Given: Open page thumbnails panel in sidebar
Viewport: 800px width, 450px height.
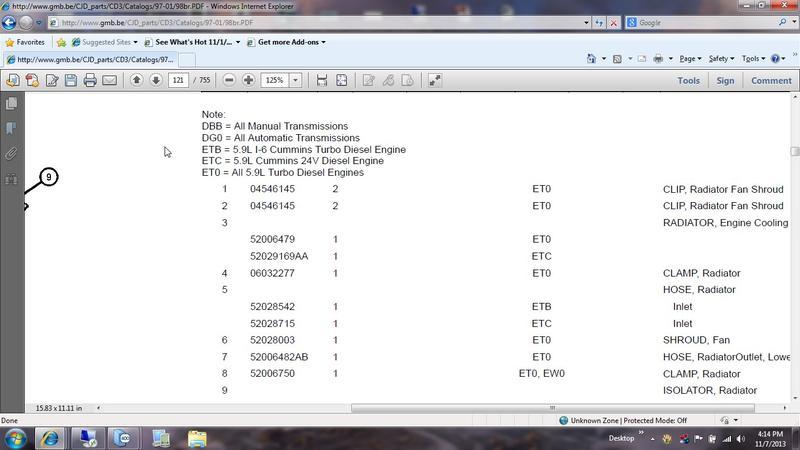Looking at the screenshot, I should (x=11, y=103).
